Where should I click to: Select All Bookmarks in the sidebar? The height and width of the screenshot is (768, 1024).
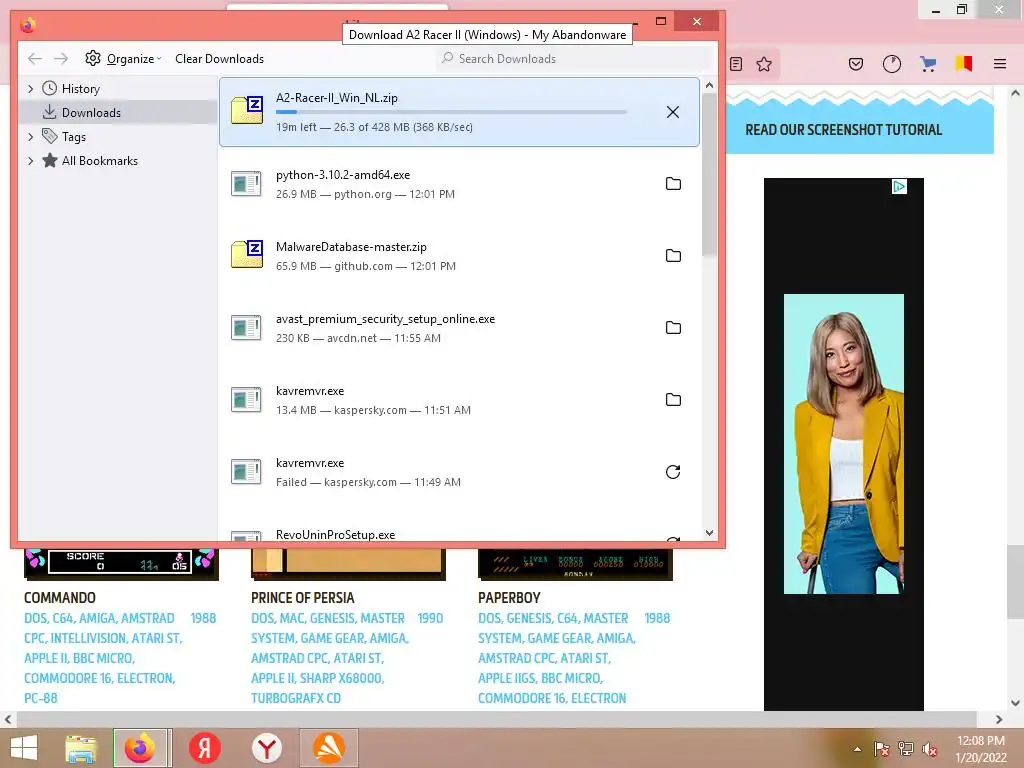(x=99, y=161)
